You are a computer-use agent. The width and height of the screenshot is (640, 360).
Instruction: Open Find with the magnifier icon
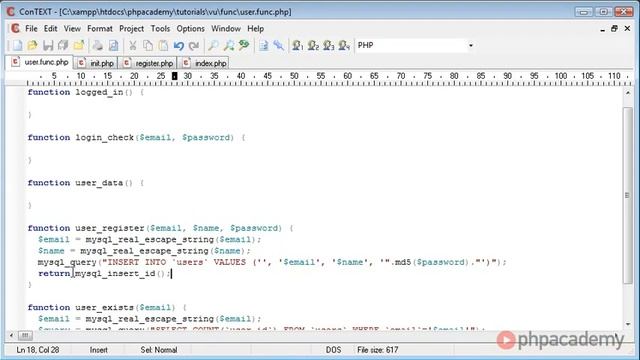[x=213, y=45]
